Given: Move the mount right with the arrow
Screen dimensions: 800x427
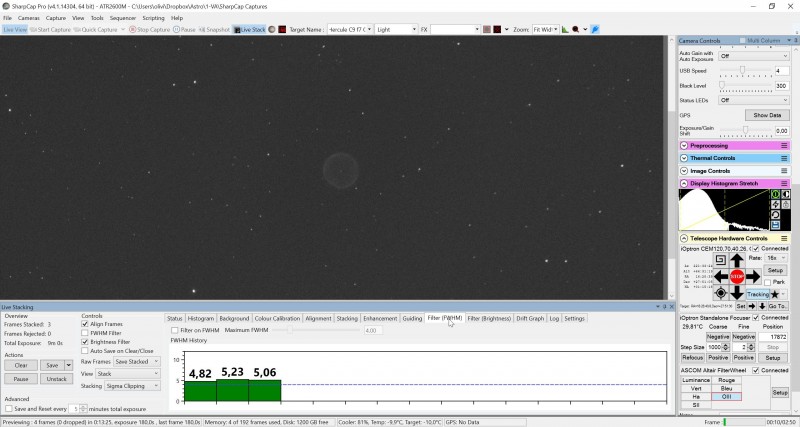Looking at the screenshot, I should coord(753,277).
